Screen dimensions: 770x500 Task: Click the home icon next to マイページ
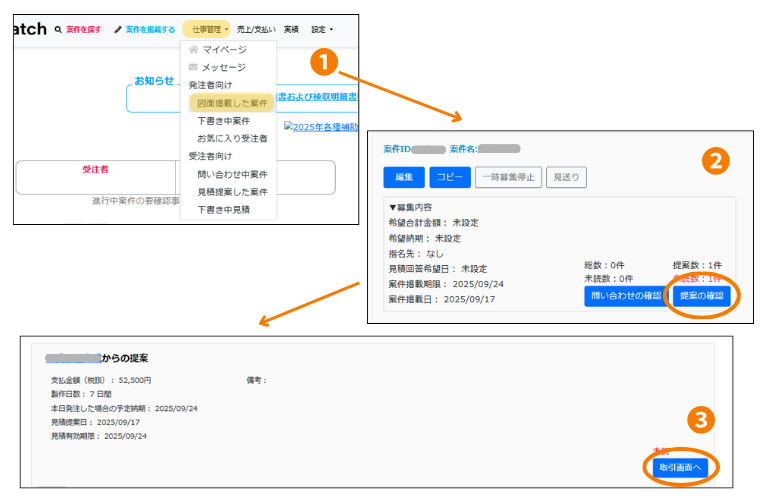click(194, 50)
